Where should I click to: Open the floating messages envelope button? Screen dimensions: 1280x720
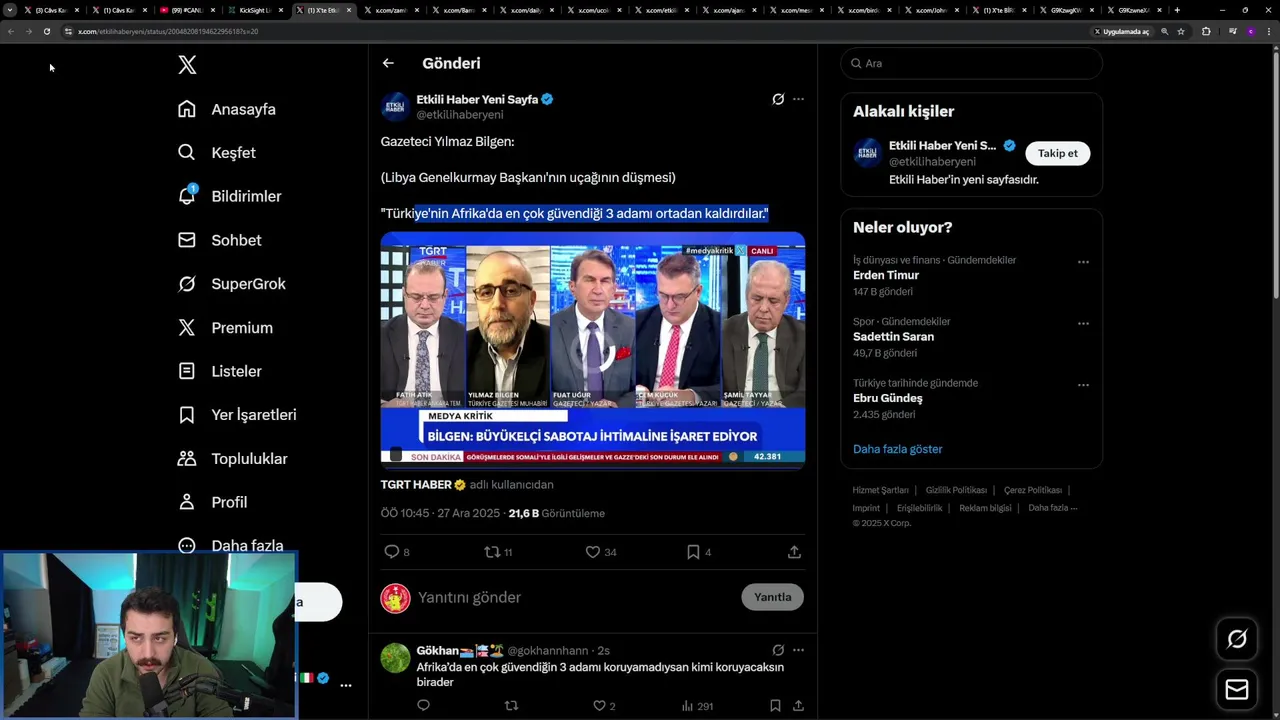(1237, 690)
